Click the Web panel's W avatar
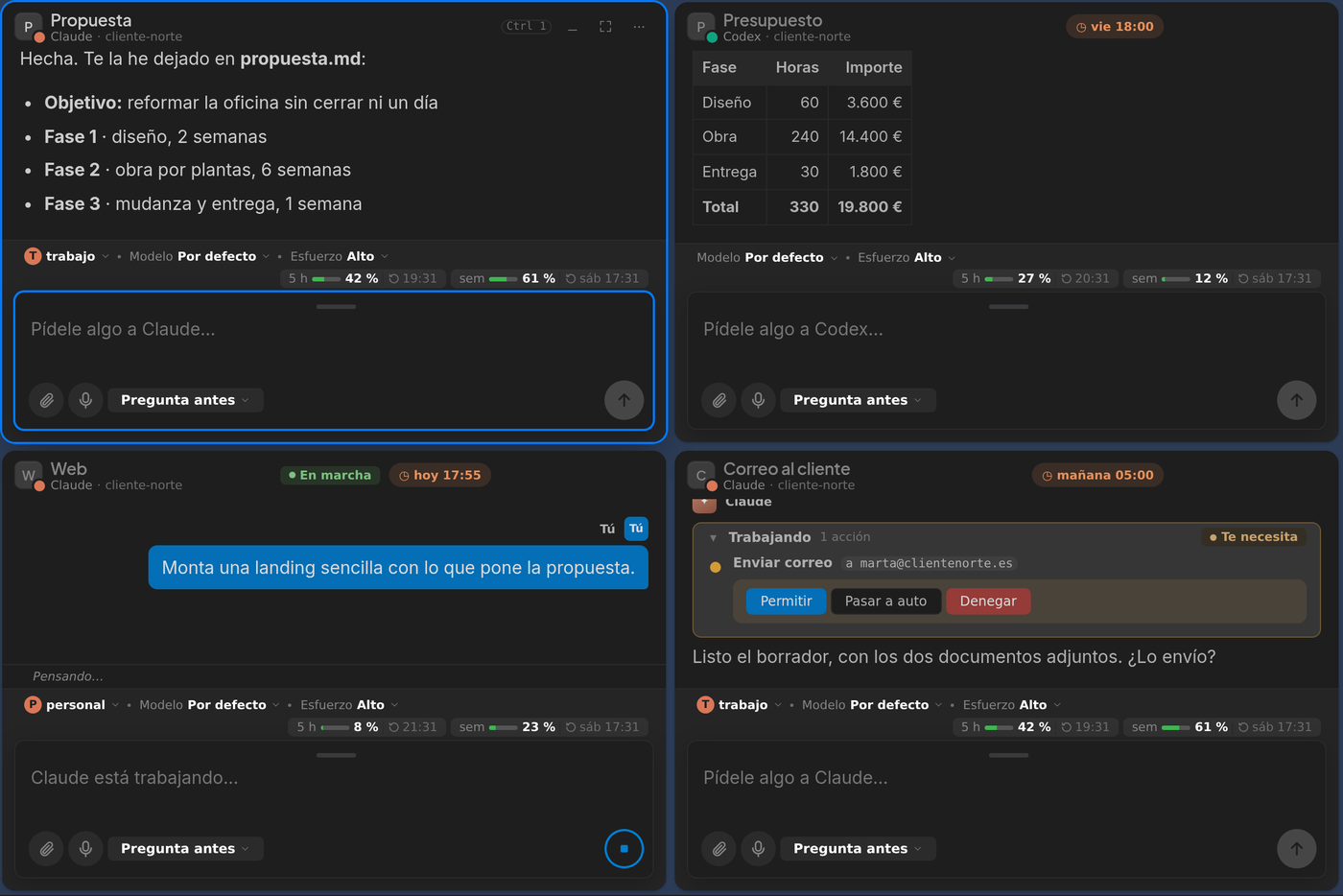The image size is (1343, 896). 29,476
